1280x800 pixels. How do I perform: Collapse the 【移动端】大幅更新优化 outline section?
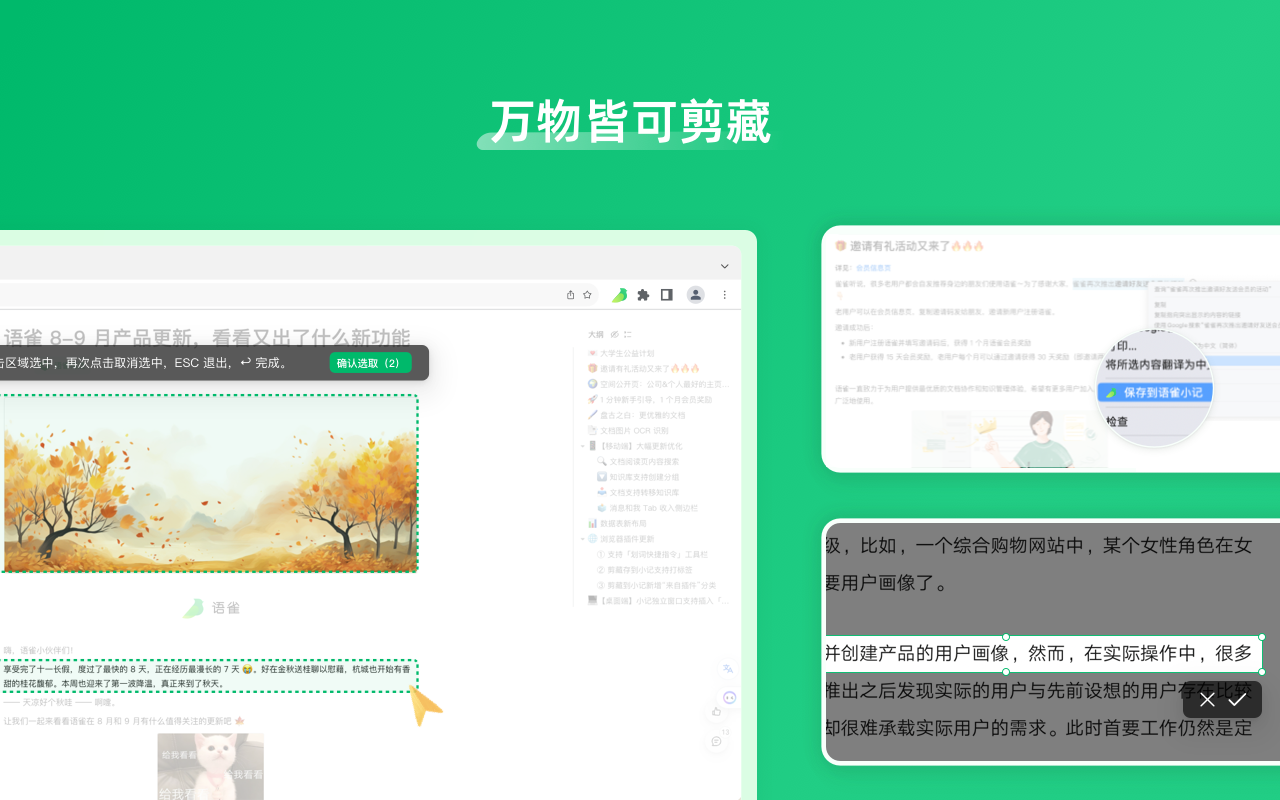tap(583, 445)
